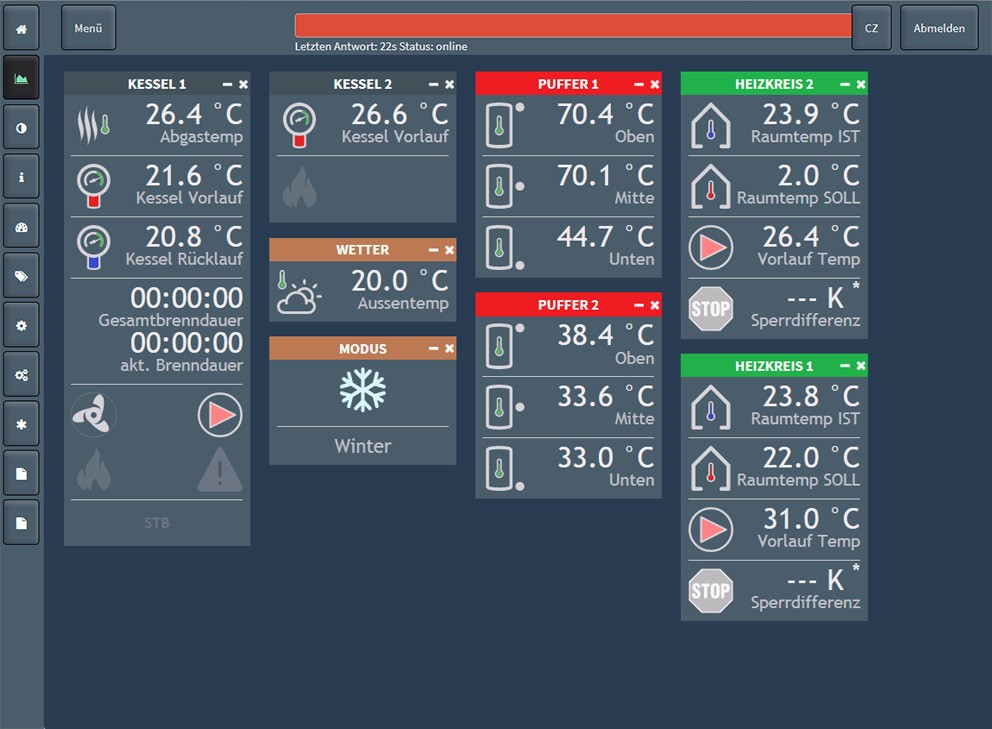Image resolution: width=992 pixels, height=729 pixels.
Task: Open the dashboard gauge sidebar icon
Action: (21, 226)
